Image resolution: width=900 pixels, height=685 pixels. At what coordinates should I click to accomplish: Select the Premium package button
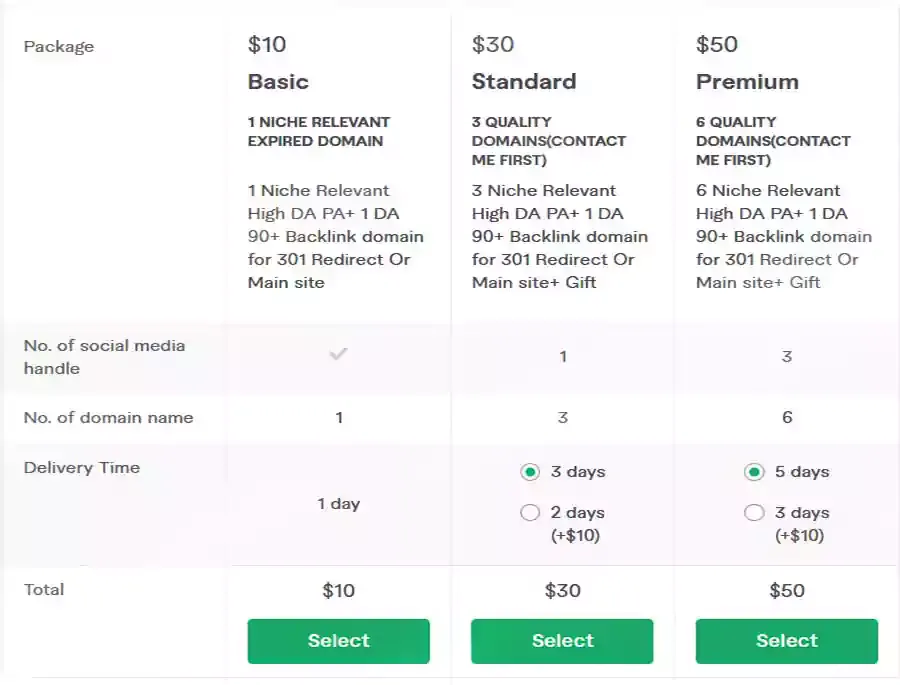click(787, 641)
